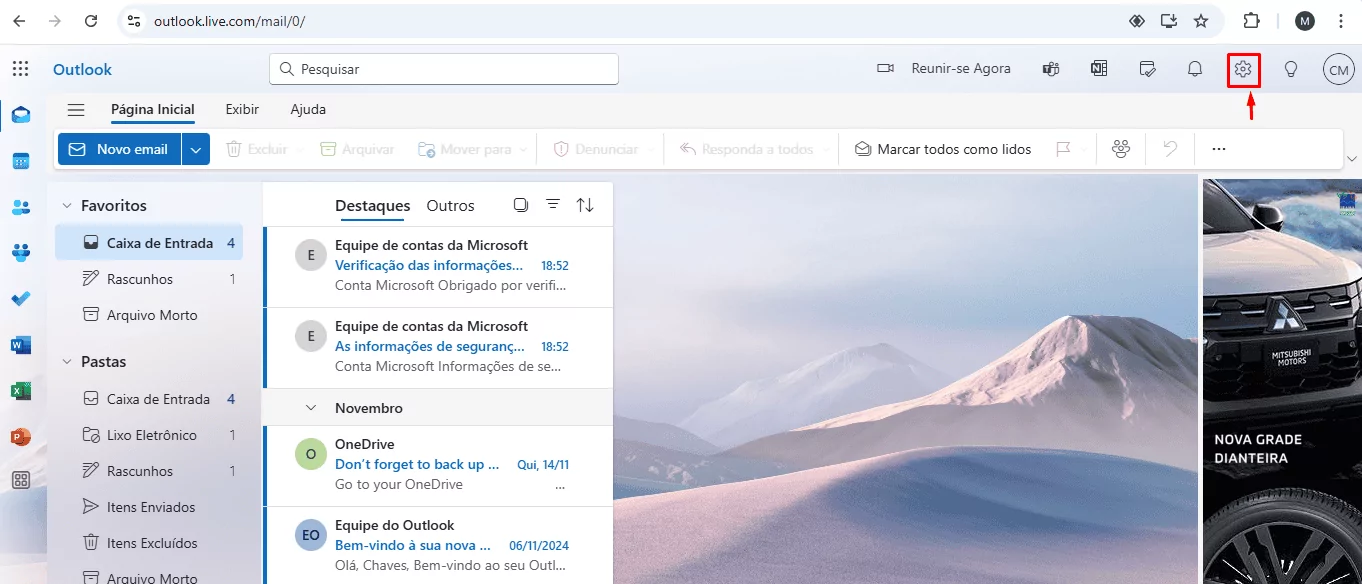
Task: Switch to the Página Inicial tab
Action: click(153, 110)
